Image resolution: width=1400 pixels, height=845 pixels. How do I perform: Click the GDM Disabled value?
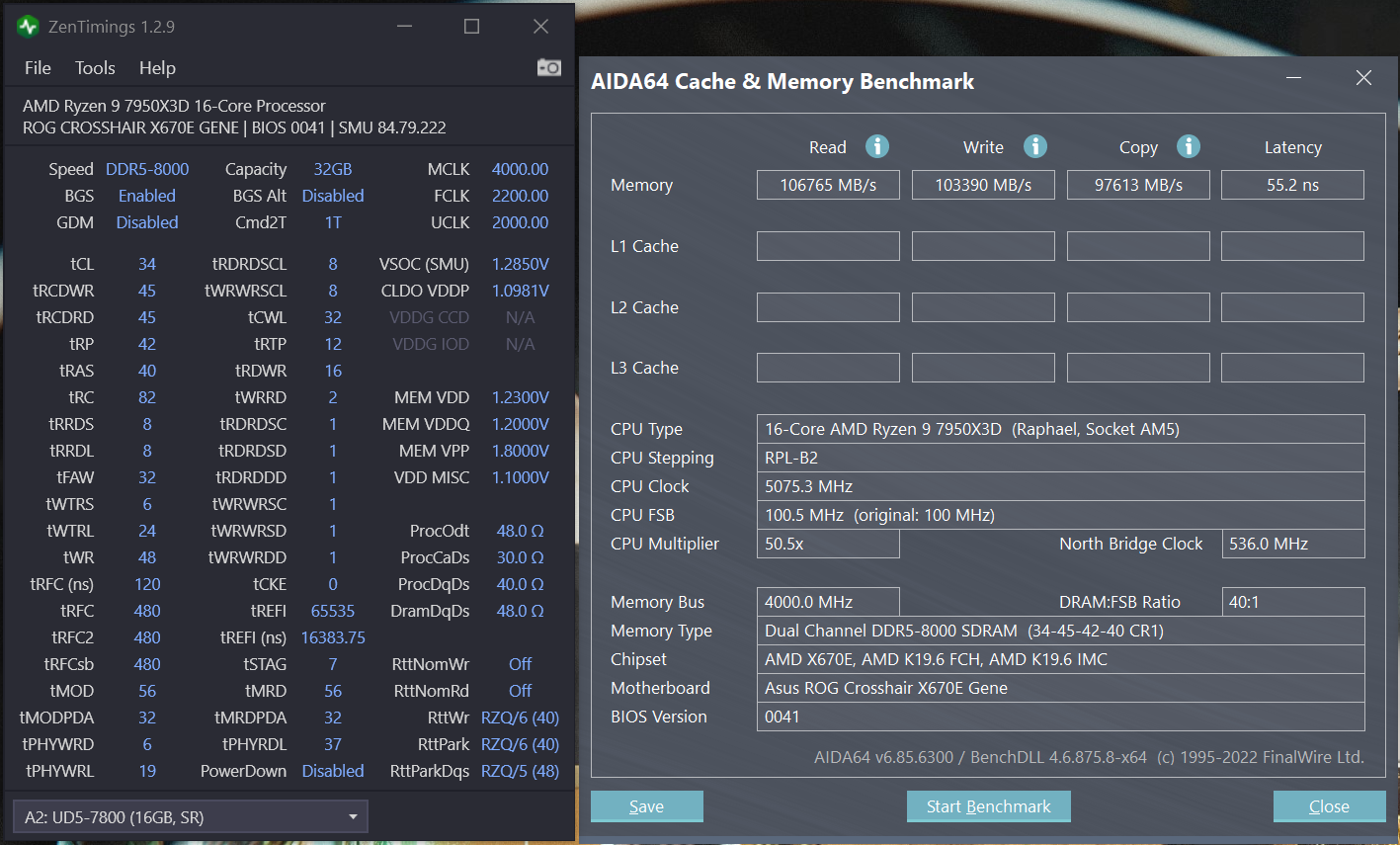click(147, 222)
